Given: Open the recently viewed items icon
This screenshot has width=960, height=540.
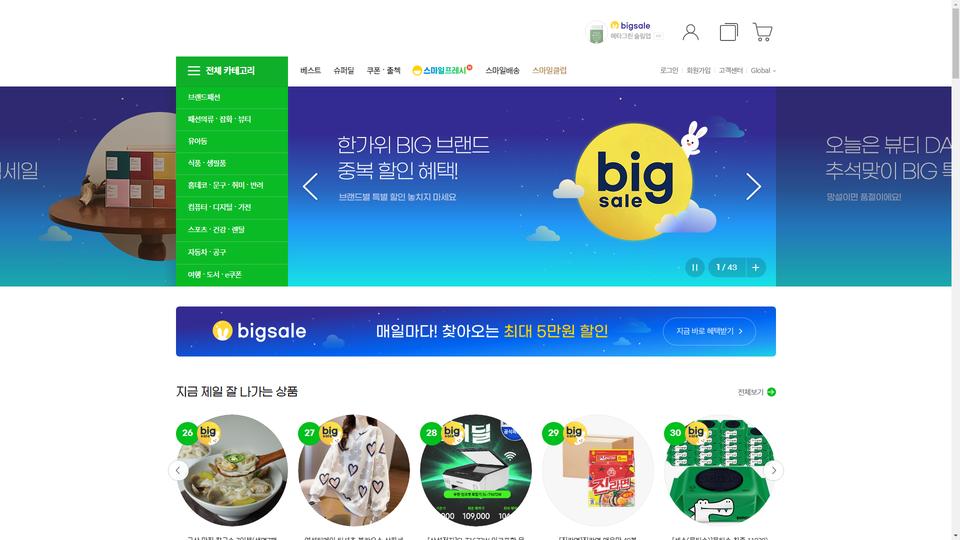Looking at the screenshot, I should (729, 32).
